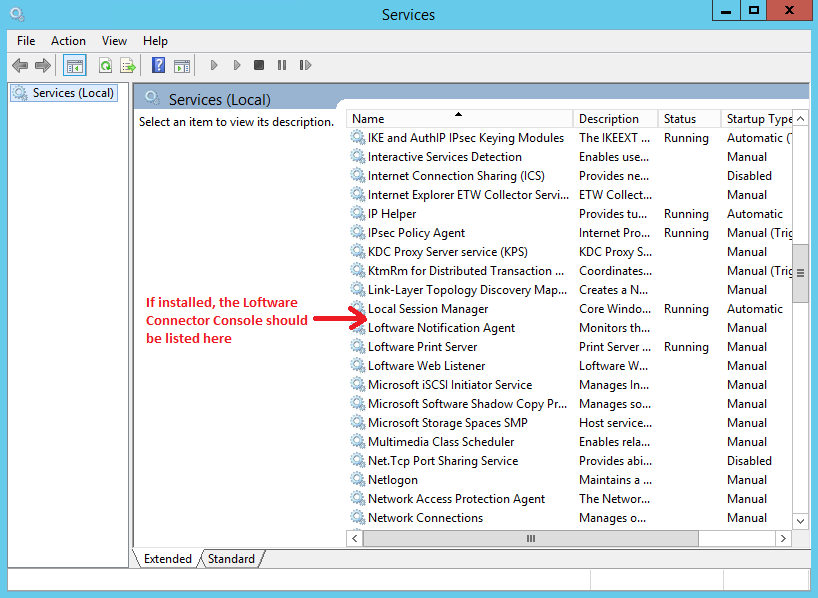Switch to the Standard tab
Screen dimensions: 818x598
click(231, 559)
